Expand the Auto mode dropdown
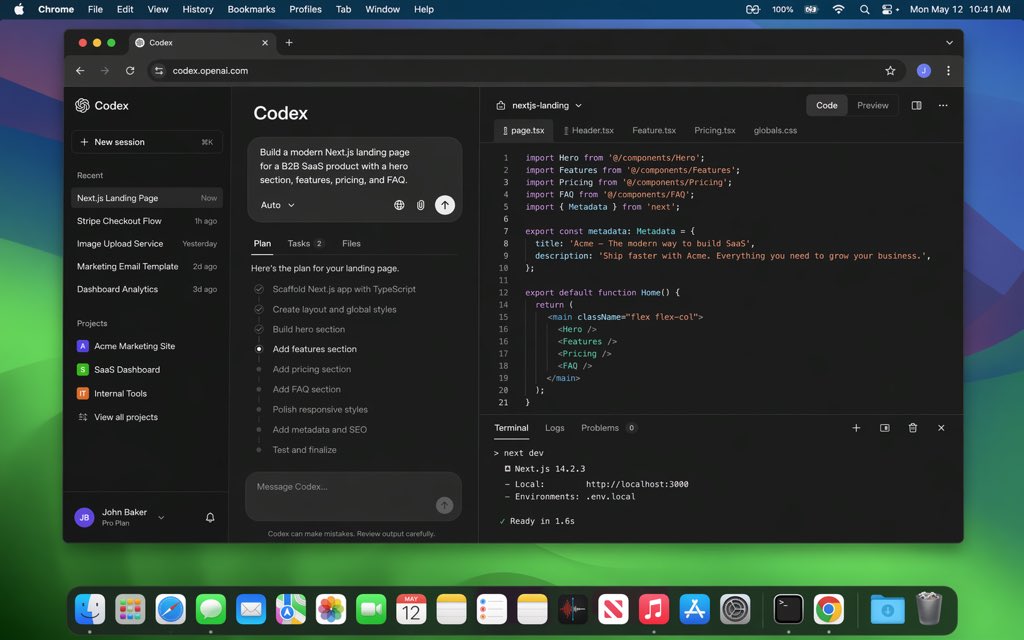The width and height of the screenshot is (1024, 640). point(278,205)
